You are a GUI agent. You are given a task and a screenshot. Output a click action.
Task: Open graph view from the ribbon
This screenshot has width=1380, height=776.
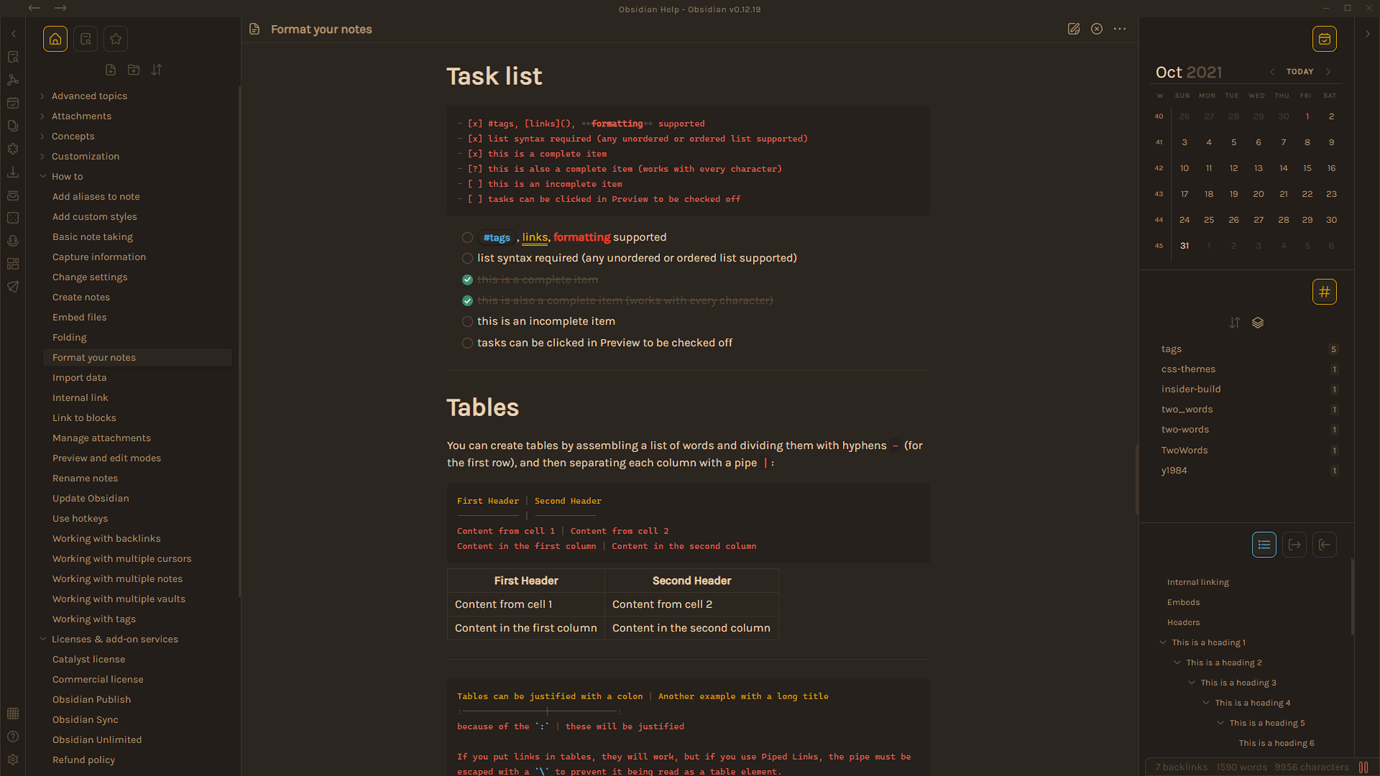[13, 80]
